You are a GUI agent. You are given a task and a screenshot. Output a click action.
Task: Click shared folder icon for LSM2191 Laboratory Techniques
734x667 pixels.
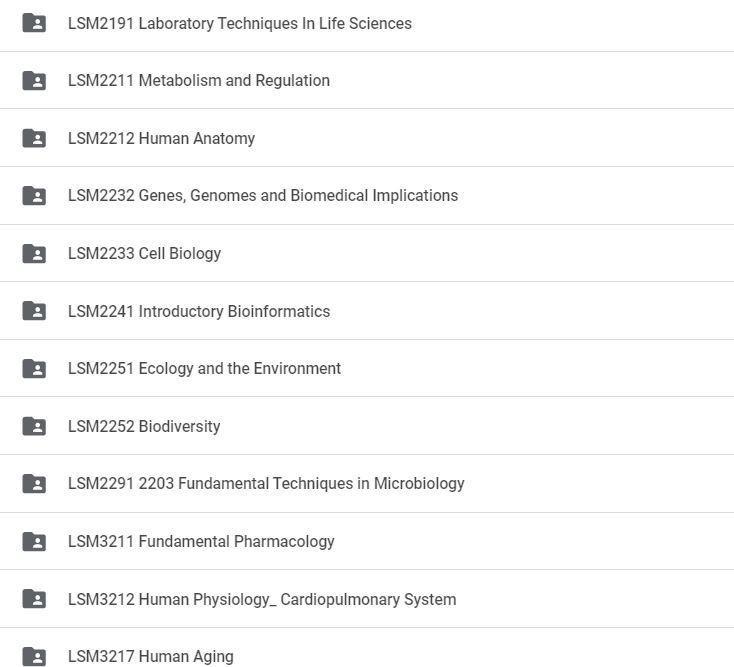34,23
